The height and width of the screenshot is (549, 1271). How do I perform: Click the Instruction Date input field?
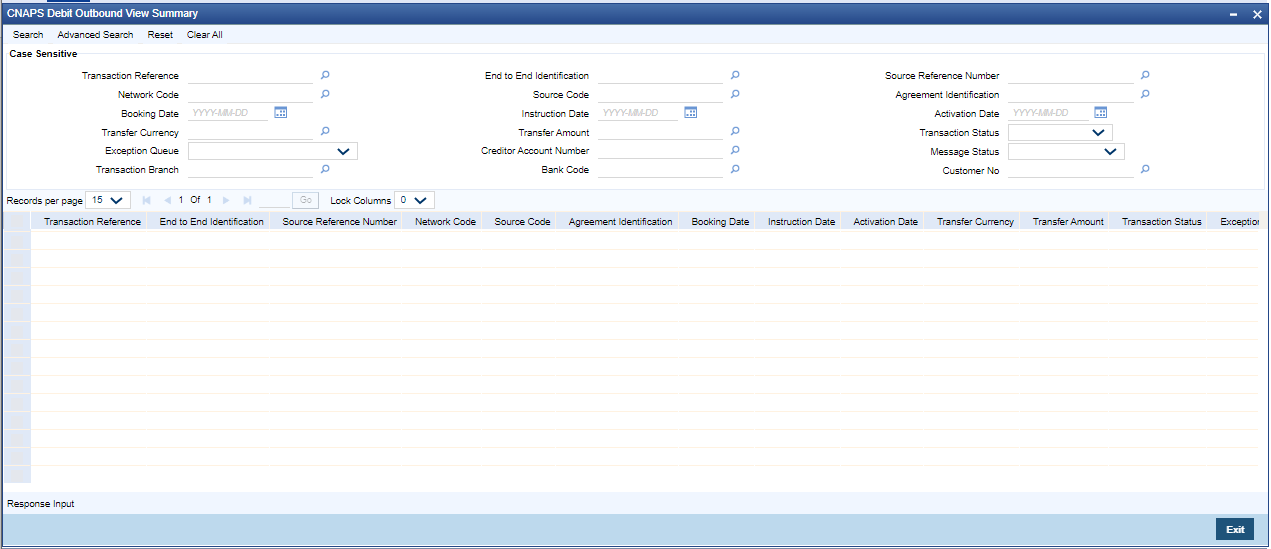[639, 113]
